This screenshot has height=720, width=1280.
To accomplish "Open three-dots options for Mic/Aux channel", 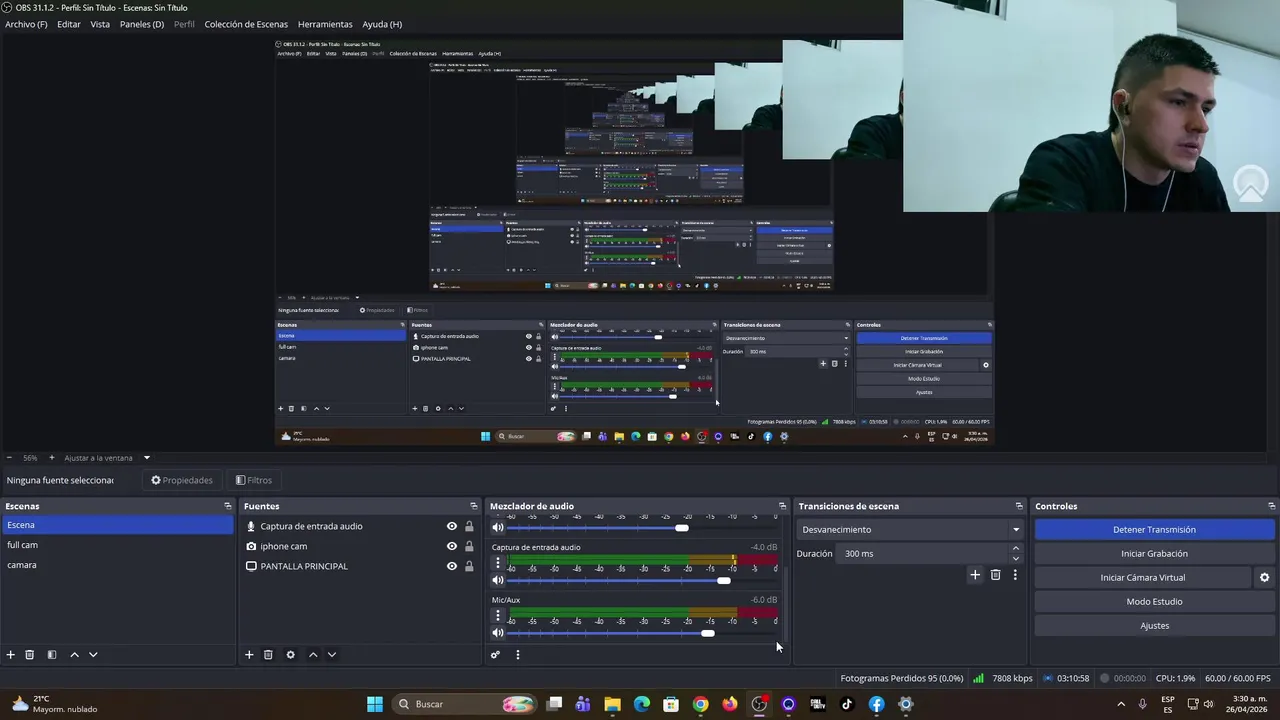I will point(498,616).
